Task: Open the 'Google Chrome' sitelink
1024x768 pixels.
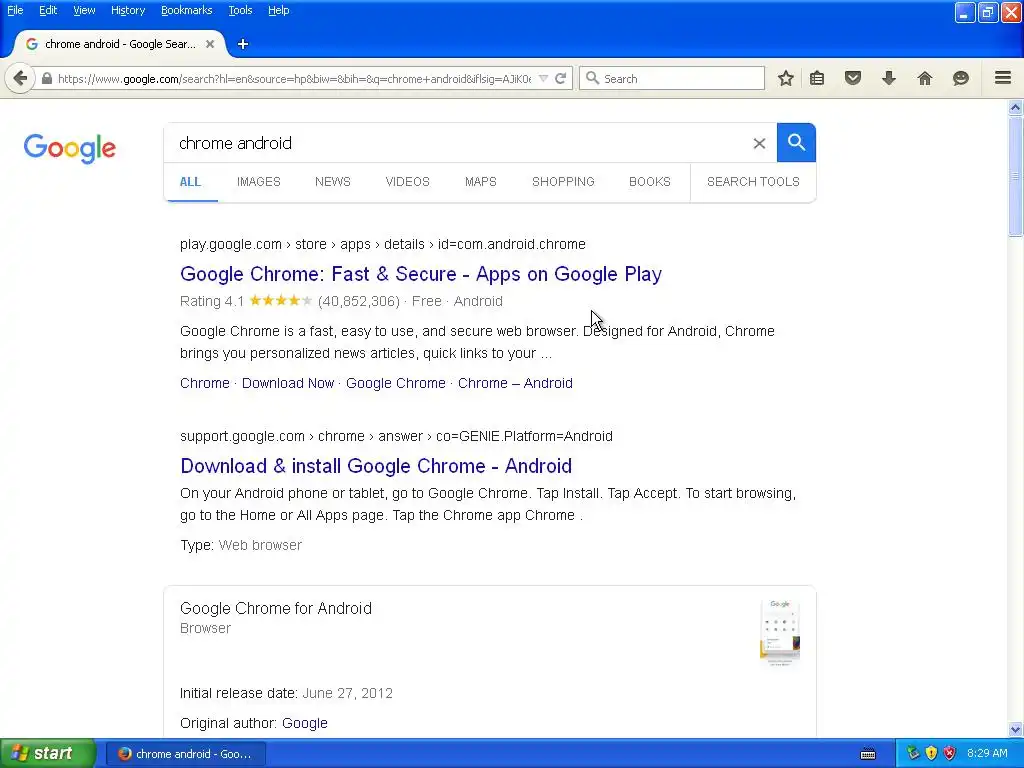Action: pyautogui.click(x=396, y=383)
